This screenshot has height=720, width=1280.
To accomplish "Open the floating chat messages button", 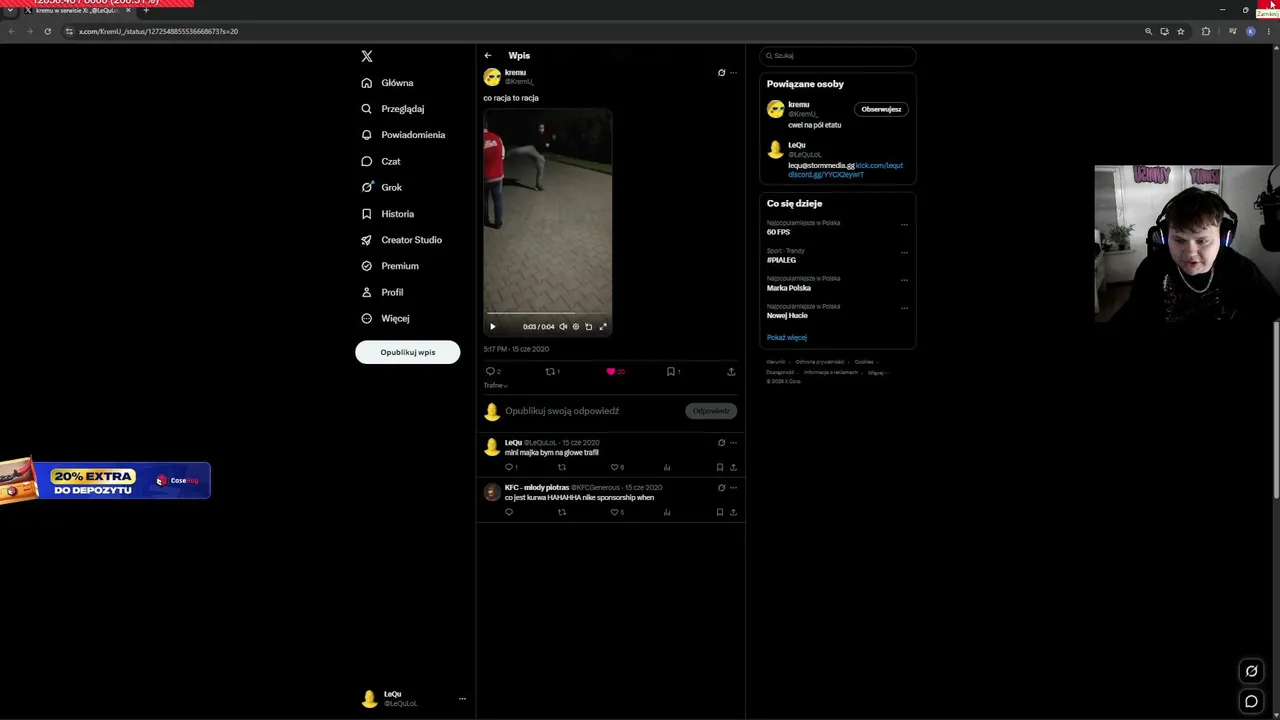I will [x=1251, y=701].
